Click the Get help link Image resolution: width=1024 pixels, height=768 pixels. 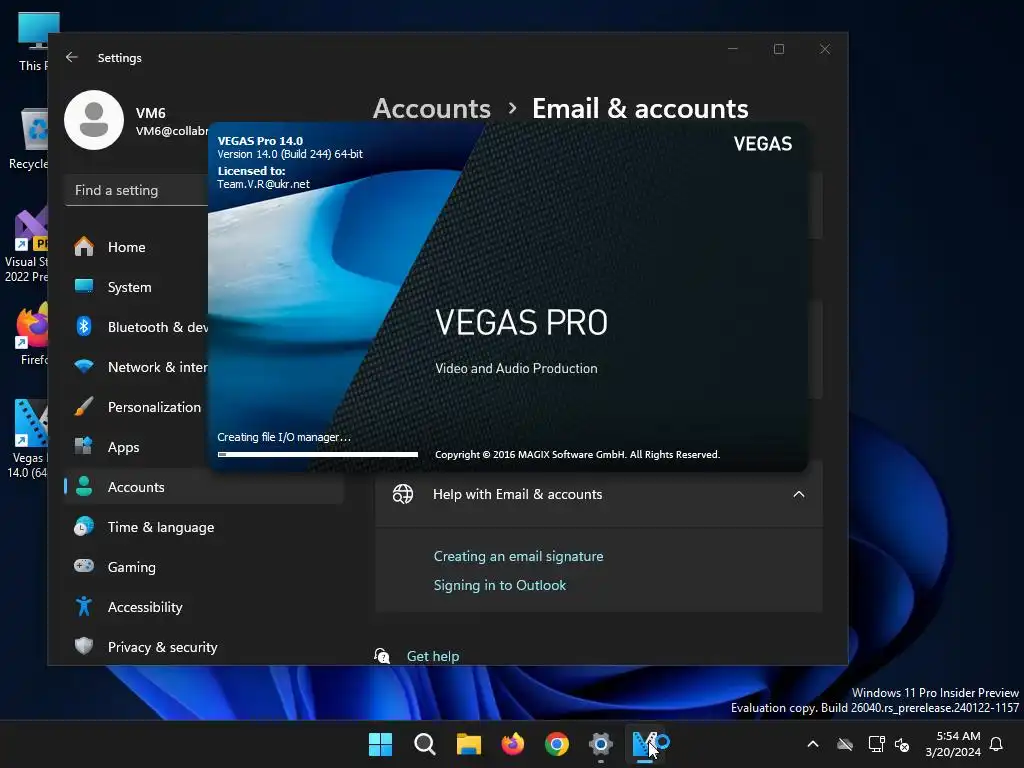coord(433,656)
